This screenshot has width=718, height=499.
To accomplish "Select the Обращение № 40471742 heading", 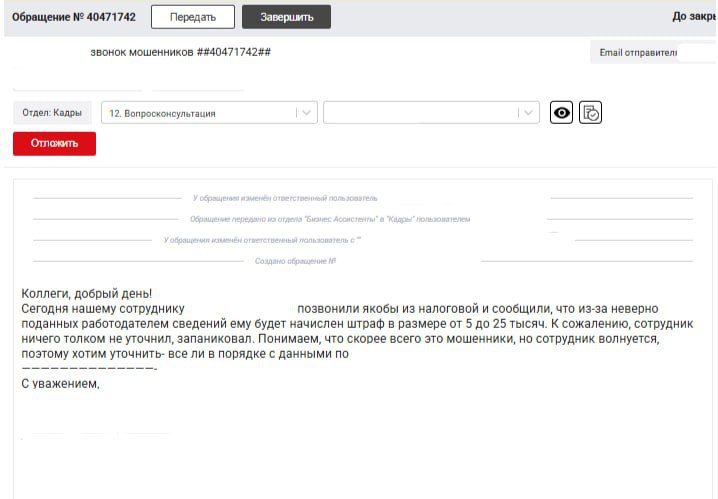I will click(x=74, y=17).
